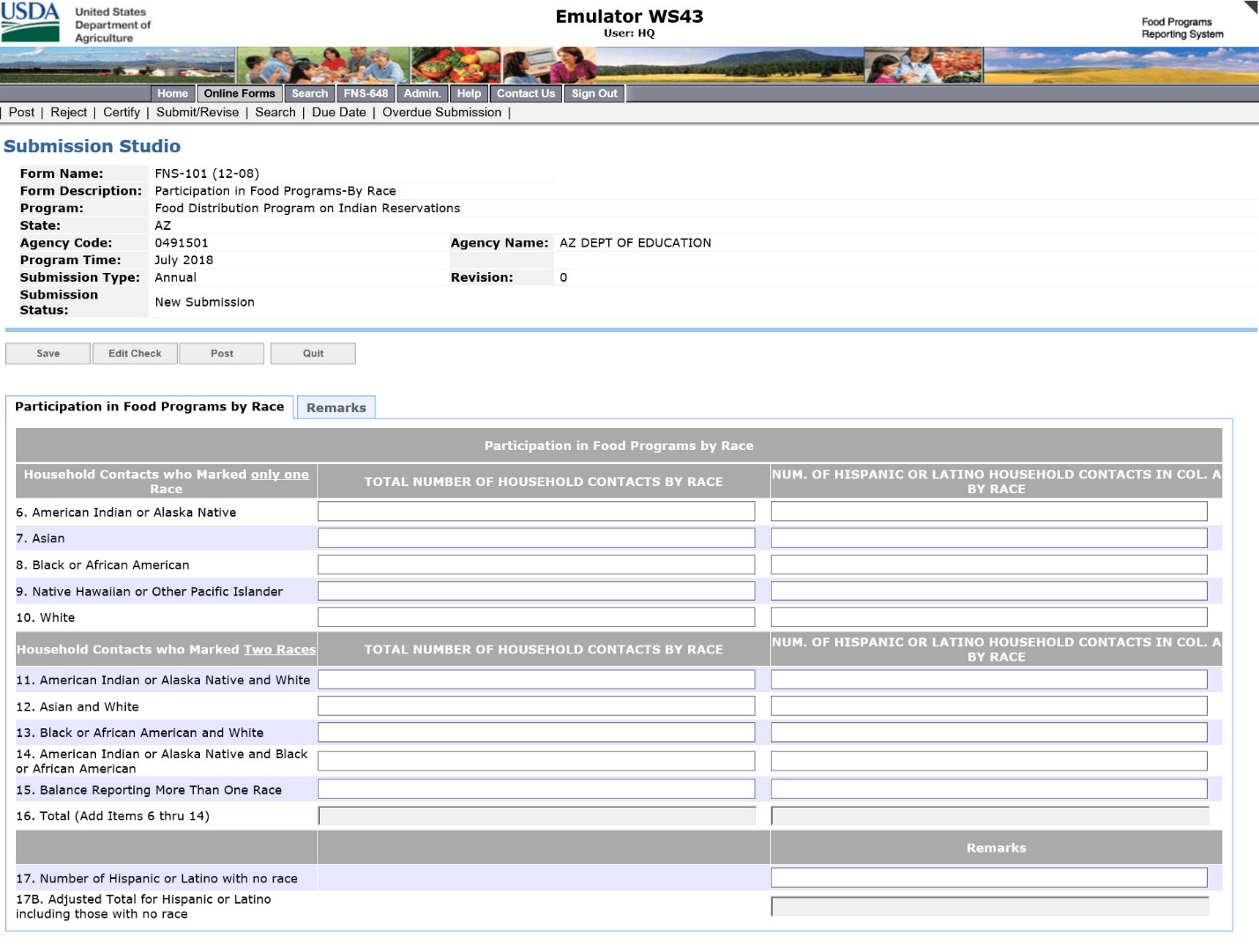Switch to the Remarks tab
The height and width of the screenshot is (952, 1259).
(336, 408)
